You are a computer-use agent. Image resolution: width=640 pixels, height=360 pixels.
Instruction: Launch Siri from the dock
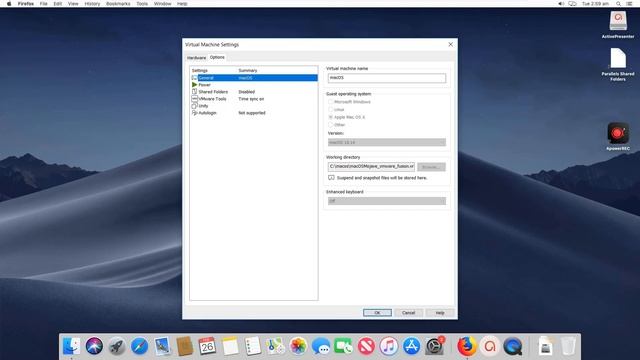click(94, 346)
